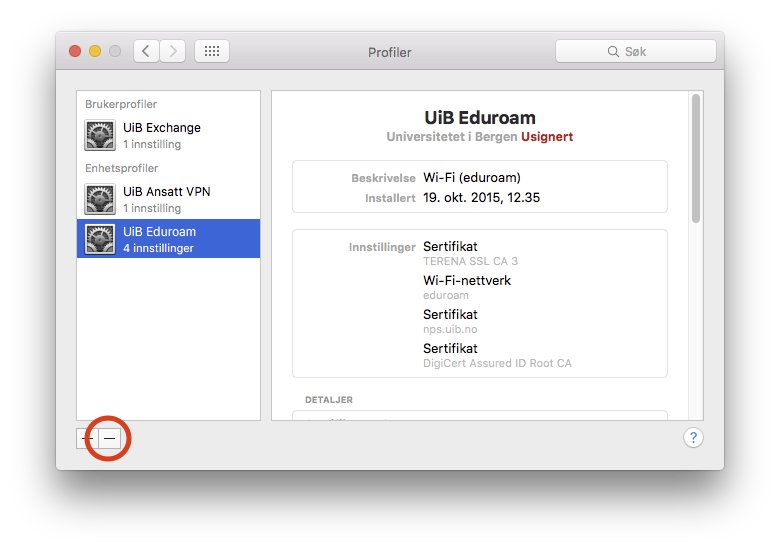Select the UiB Eduroam profile row
Viewport: 780px width, 550px height.
168,239
